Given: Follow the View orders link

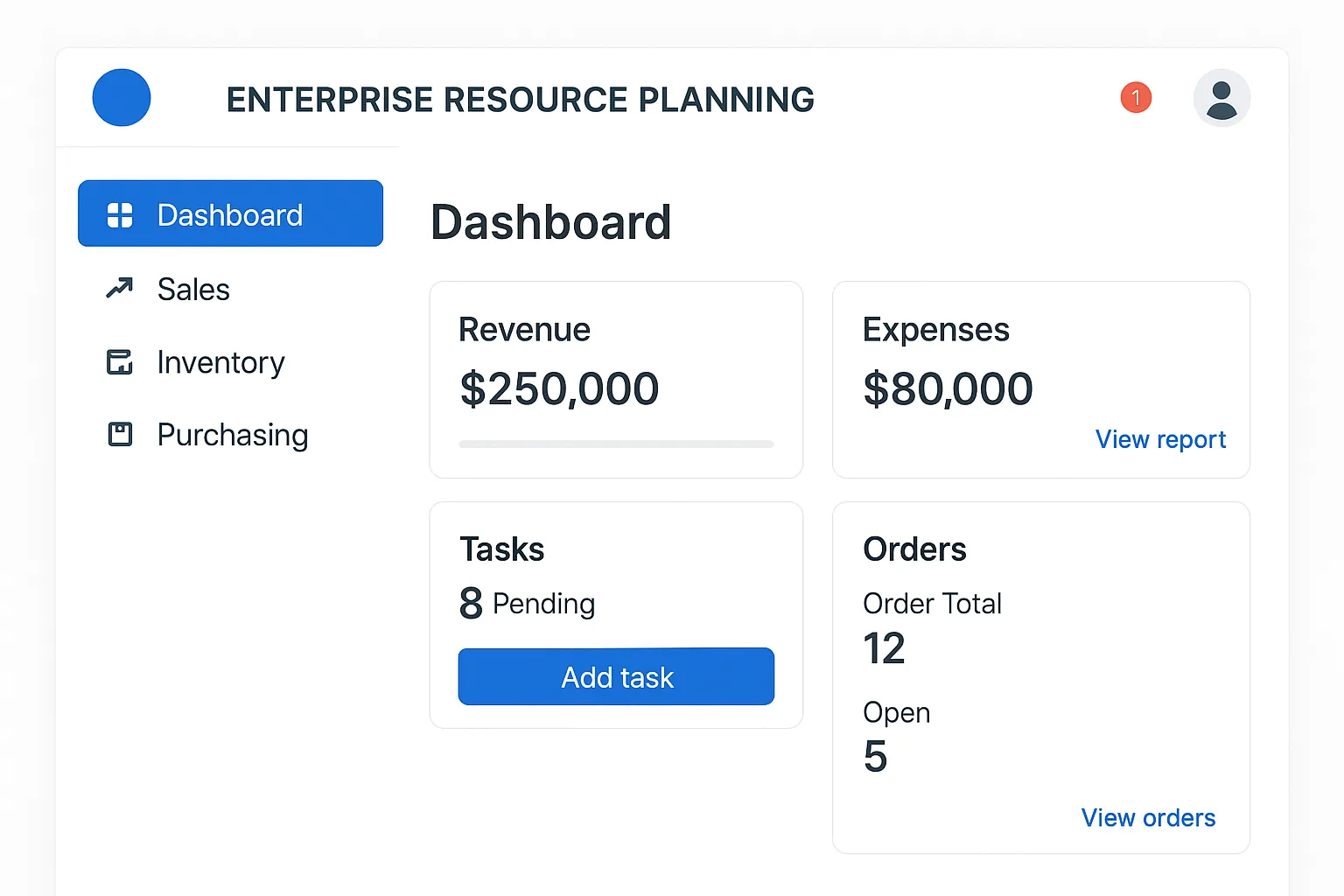Looking at the screenshot, I should [x=1148, y=817].
